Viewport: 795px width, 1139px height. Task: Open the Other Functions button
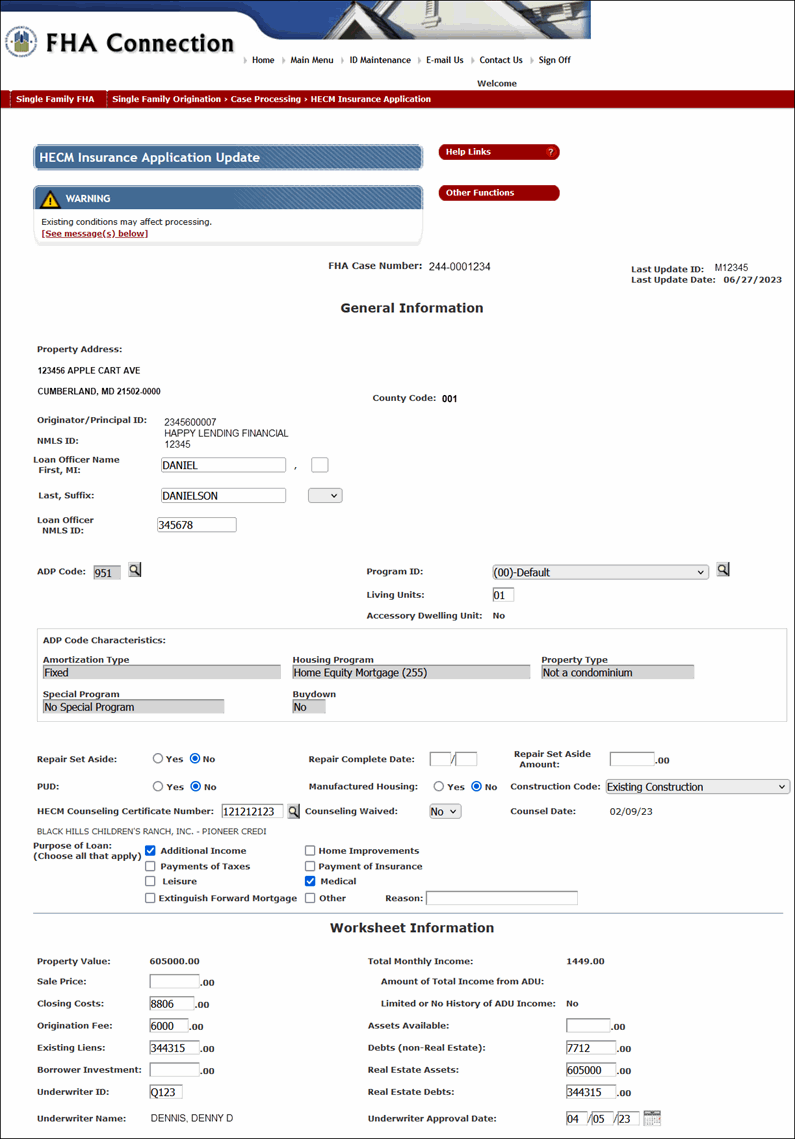[x=499, y=192]
